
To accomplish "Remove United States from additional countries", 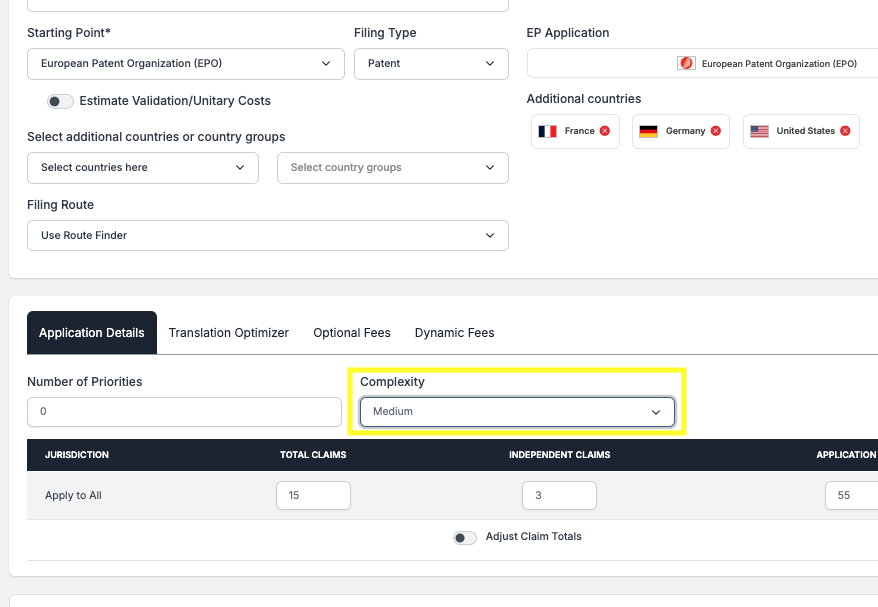I will pos(845,131).
